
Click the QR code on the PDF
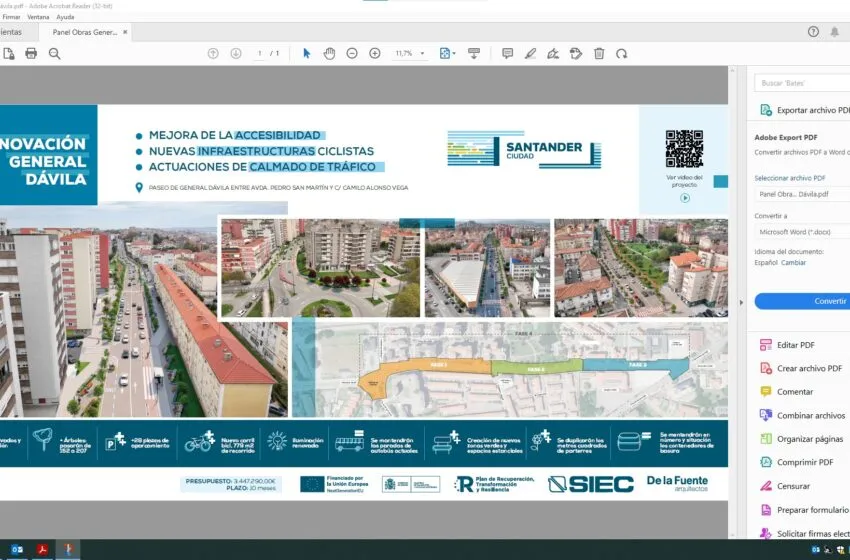tap(684, 149)
